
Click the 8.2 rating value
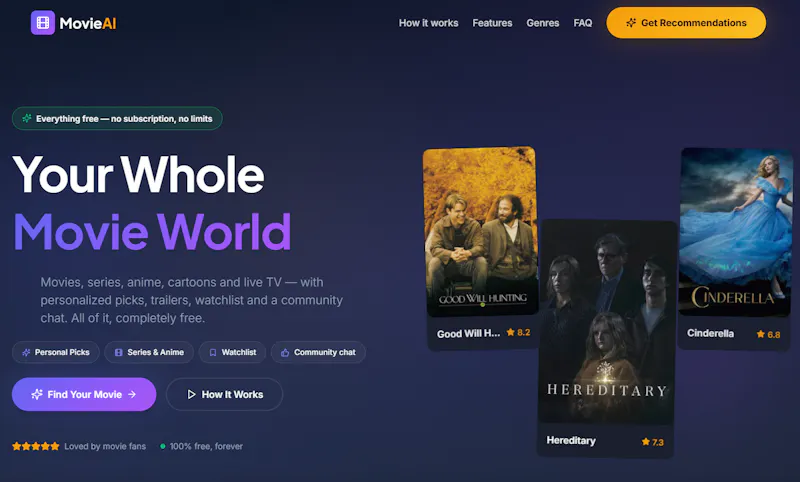pos(523,333)
